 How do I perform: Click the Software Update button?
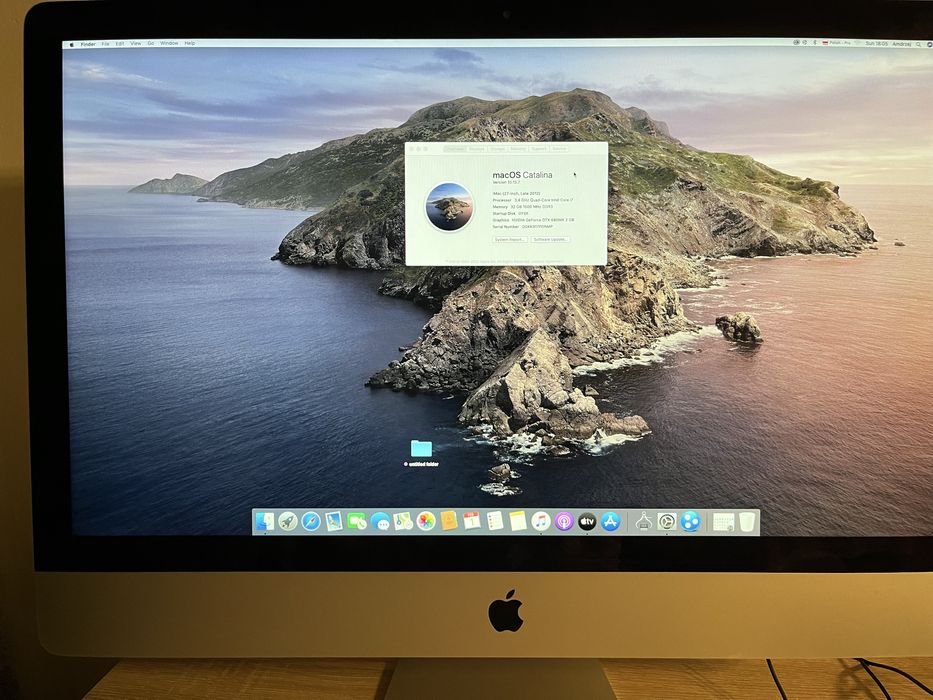(550, 239)
